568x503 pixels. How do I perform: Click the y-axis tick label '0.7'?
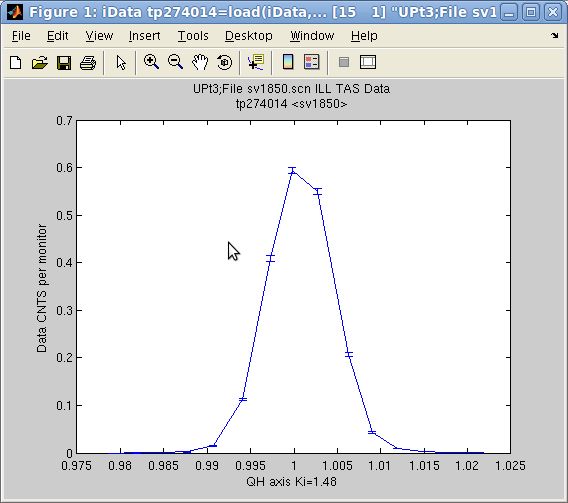[x=64, y=121]
